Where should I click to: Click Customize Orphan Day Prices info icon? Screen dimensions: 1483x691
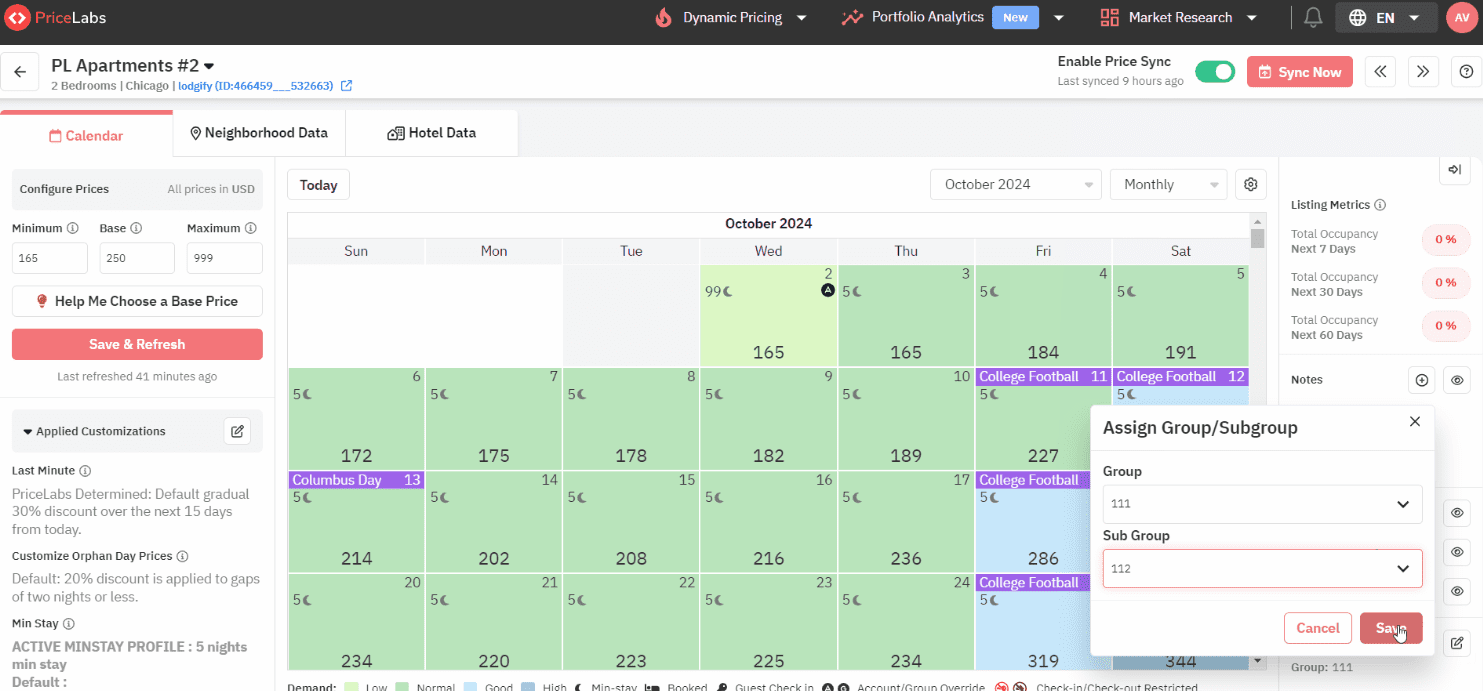(x=182, y=556)
